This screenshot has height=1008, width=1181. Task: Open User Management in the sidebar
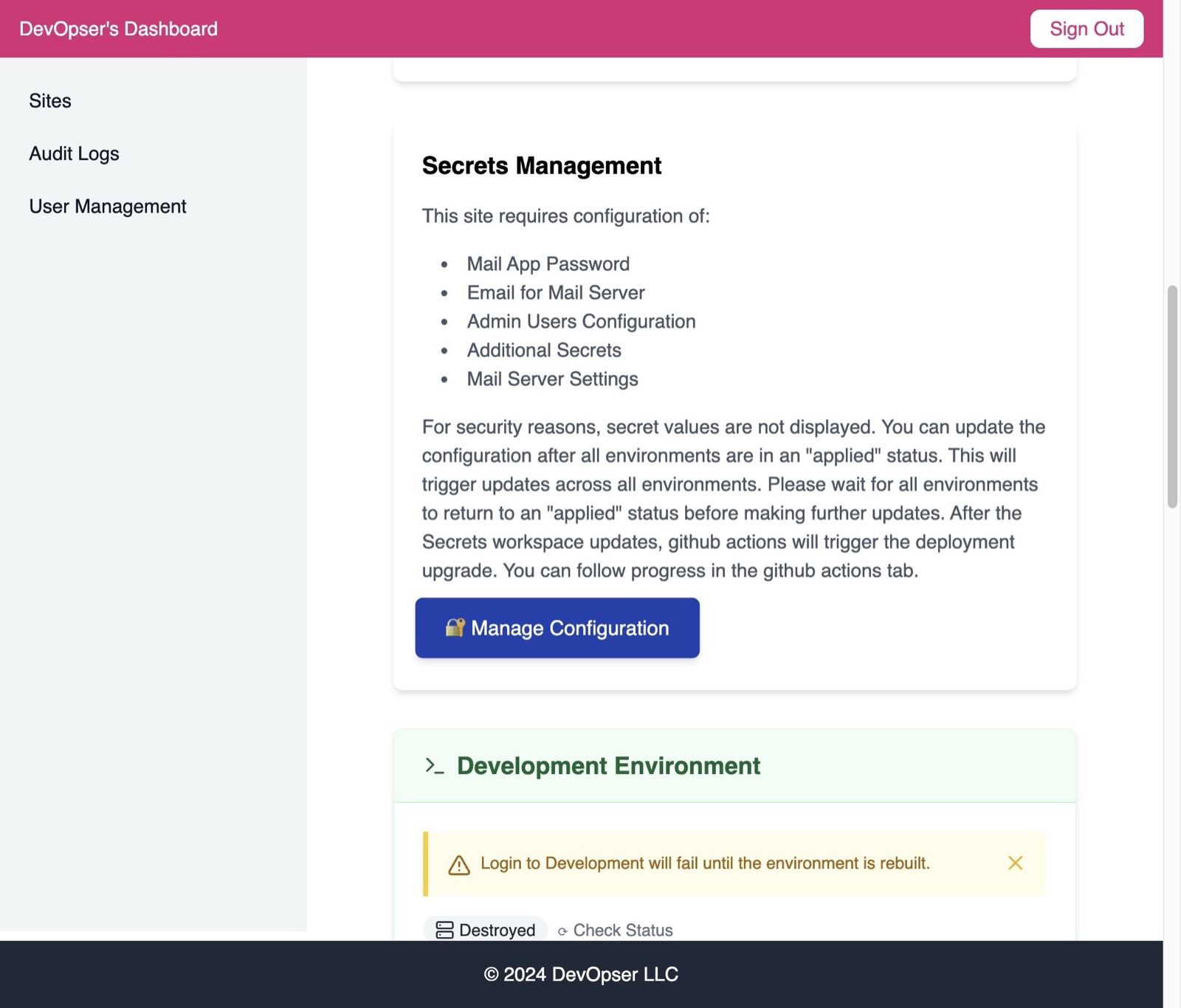click(108, 207)
